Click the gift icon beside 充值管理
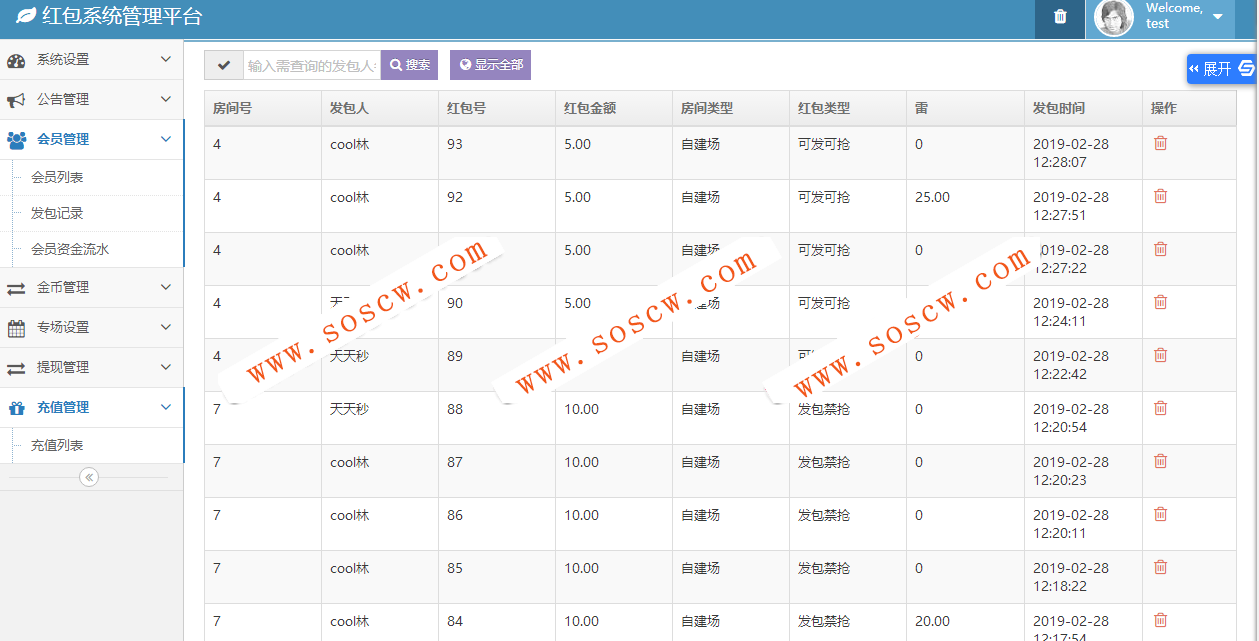 point(16,408)
